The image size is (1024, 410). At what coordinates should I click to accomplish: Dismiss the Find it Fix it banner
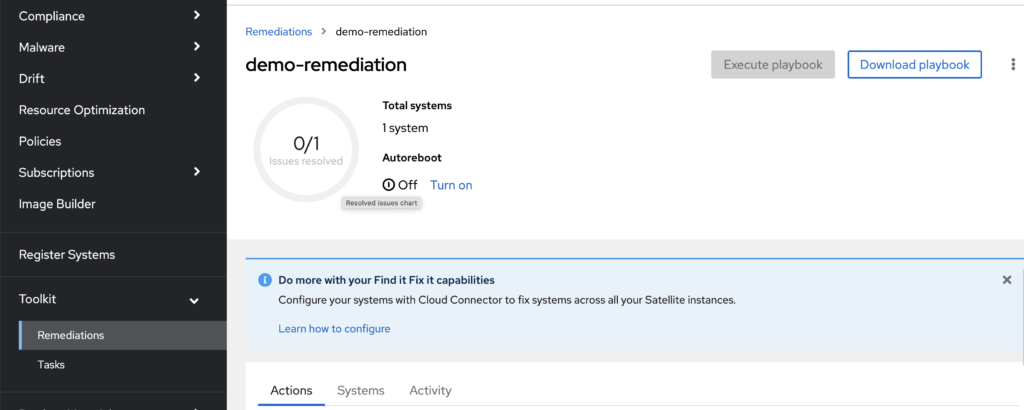pyautogui.click(x=1006, y=280)
